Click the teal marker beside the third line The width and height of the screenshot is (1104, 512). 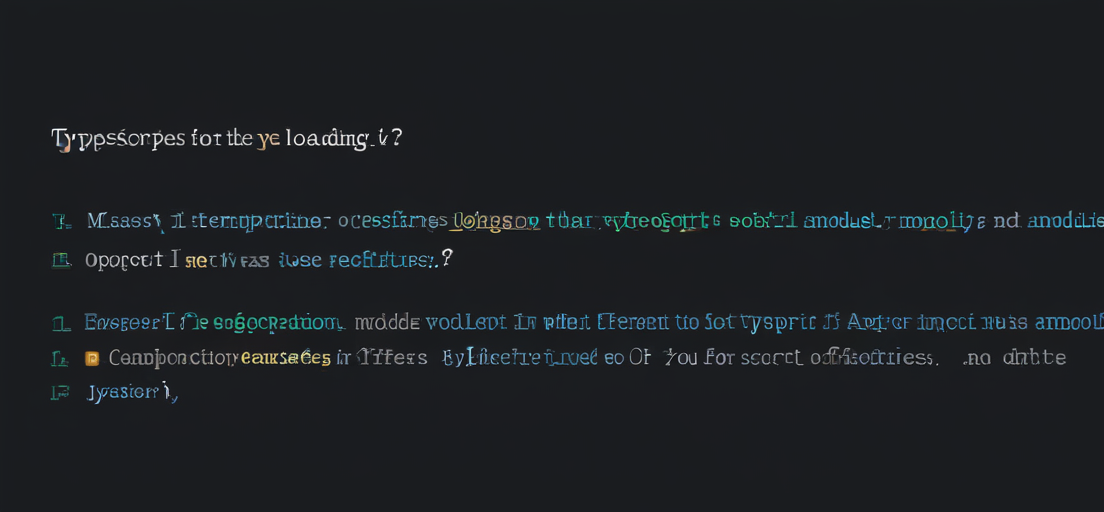(x=62, y=325)
